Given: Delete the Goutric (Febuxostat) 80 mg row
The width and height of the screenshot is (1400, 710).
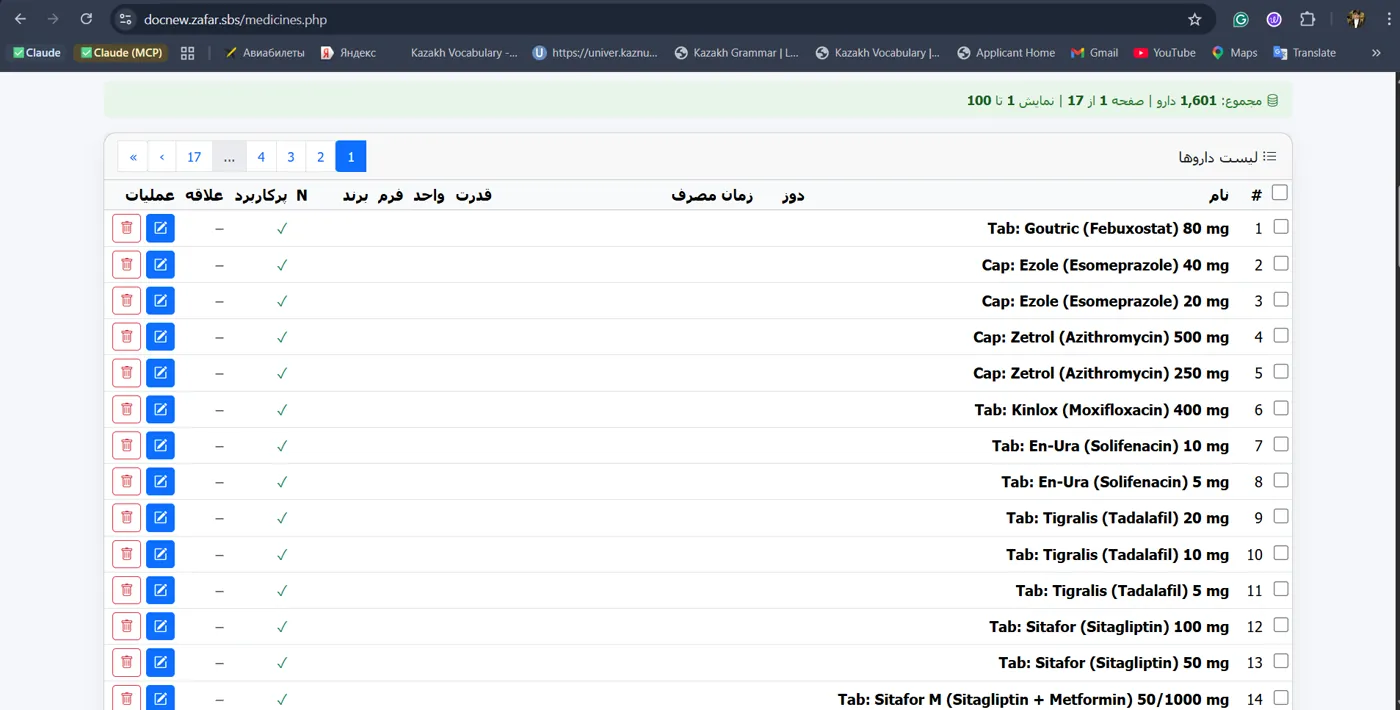Looking at the screenshot, I should (126, 228).
